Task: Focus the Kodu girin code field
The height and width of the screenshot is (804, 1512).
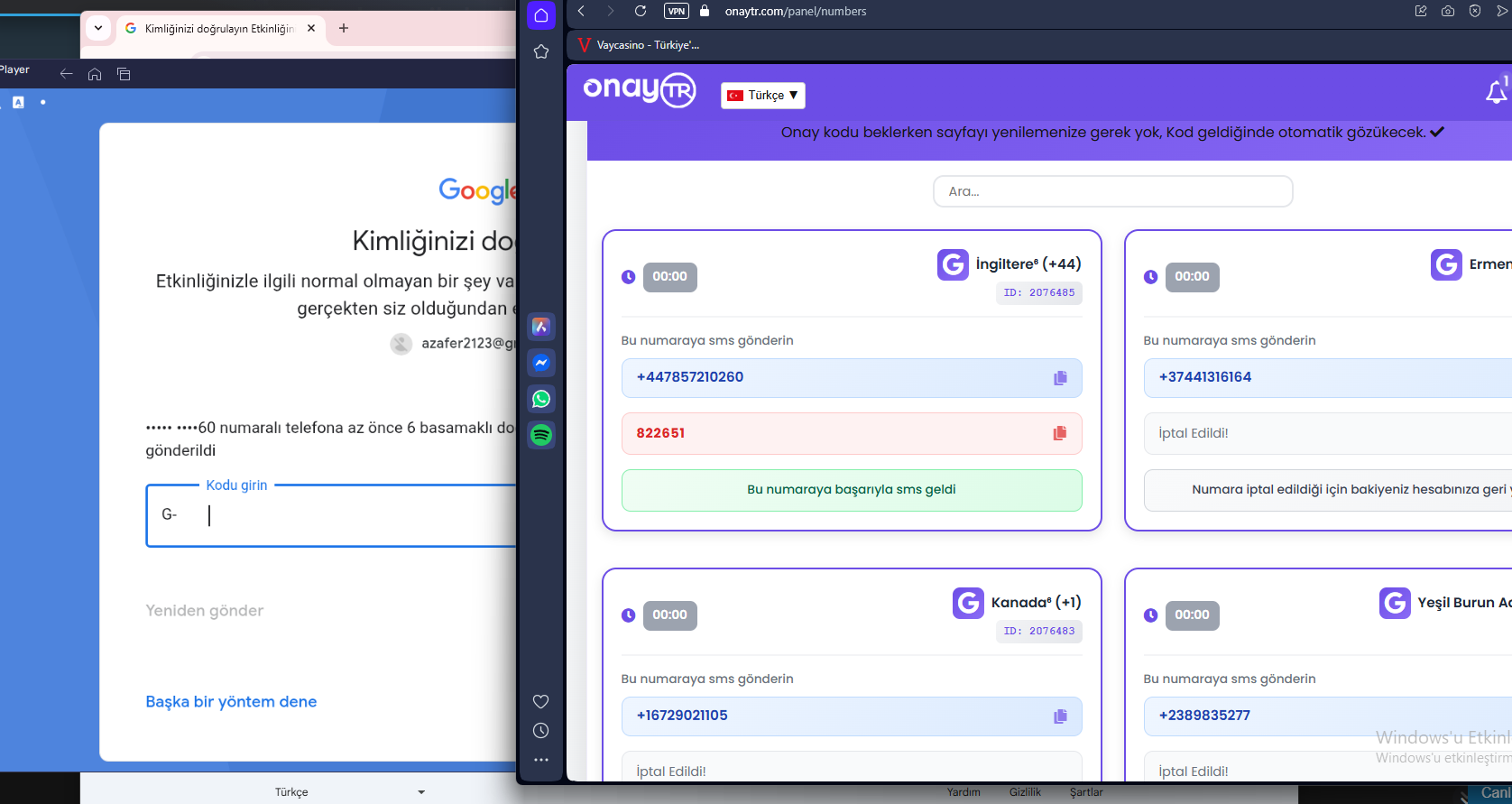Action: [332, 515]
